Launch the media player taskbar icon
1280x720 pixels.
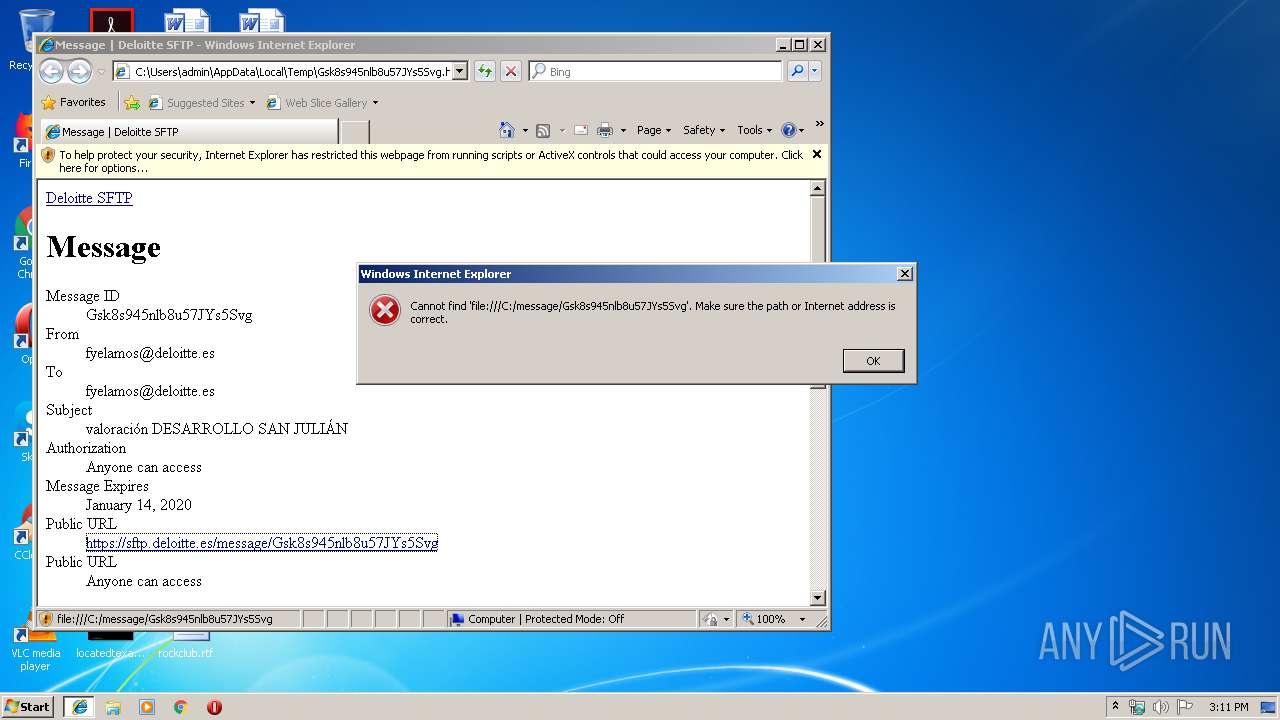coord(147,707)
